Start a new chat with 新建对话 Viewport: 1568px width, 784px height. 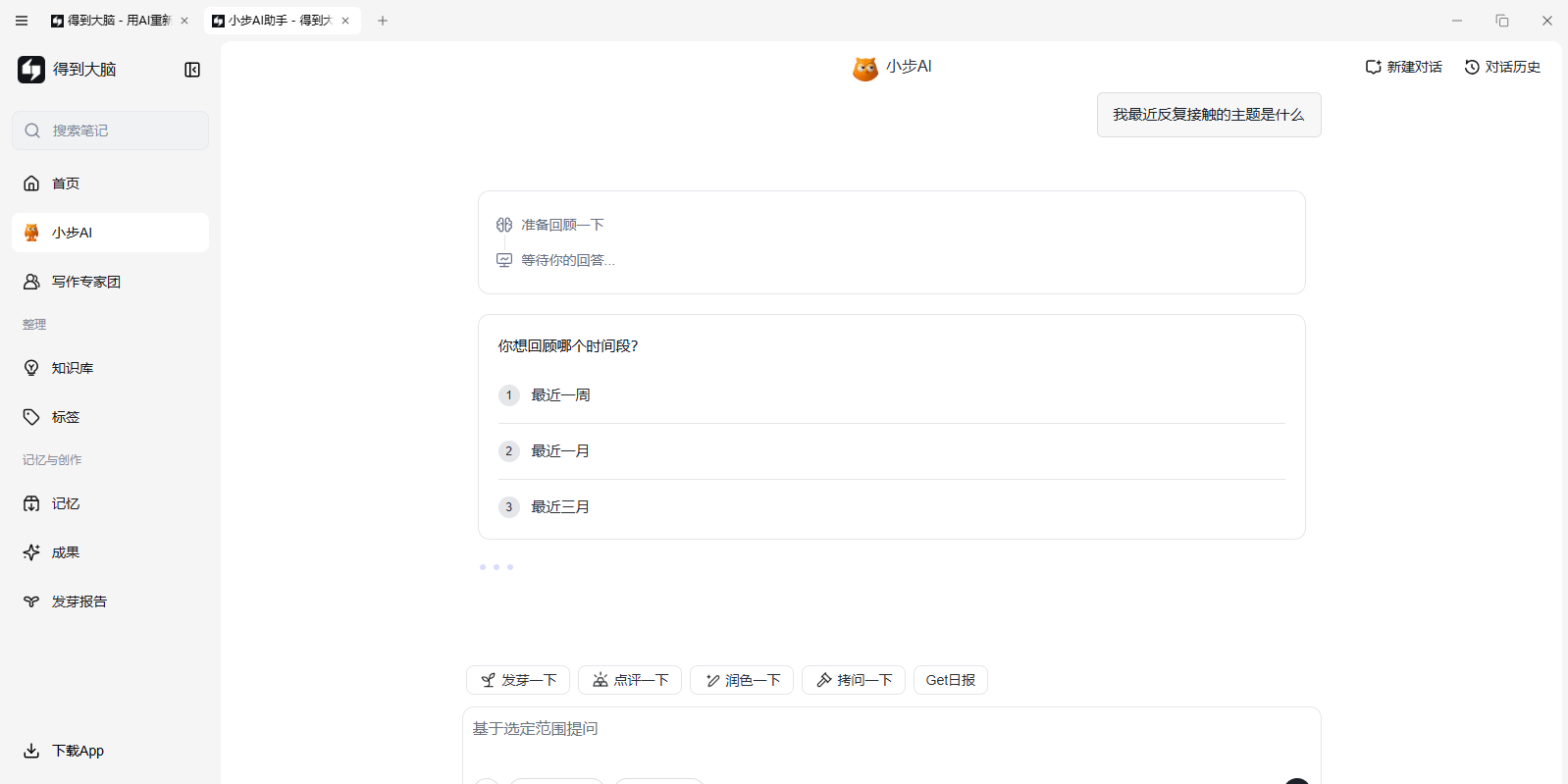point(1404,67)
